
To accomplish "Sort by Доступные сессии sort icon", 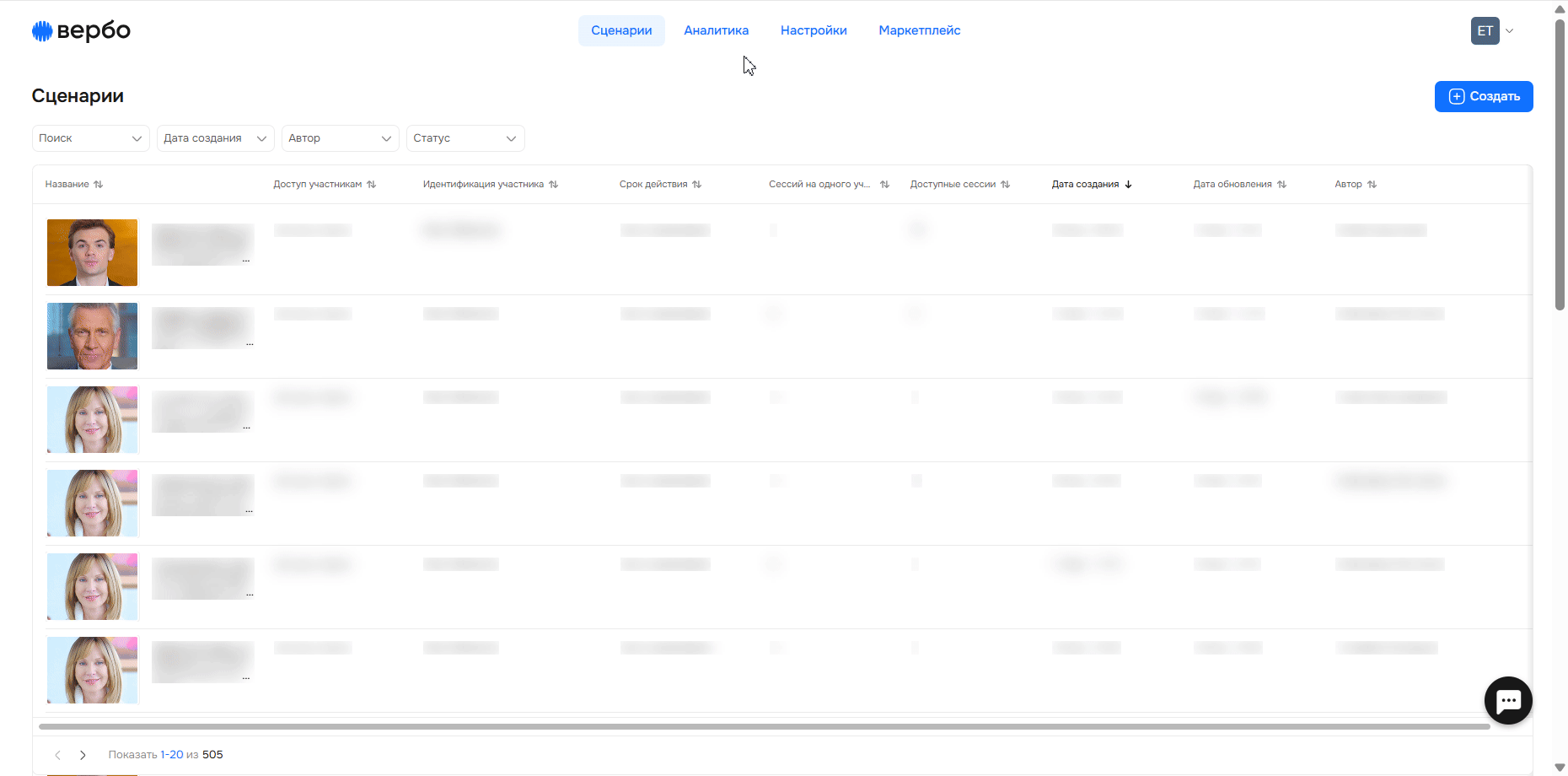I will click(1006, 184).
